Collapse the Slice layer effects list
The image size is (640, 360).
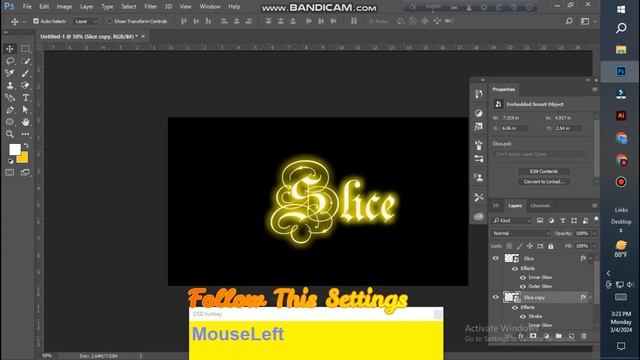point(590,258)
